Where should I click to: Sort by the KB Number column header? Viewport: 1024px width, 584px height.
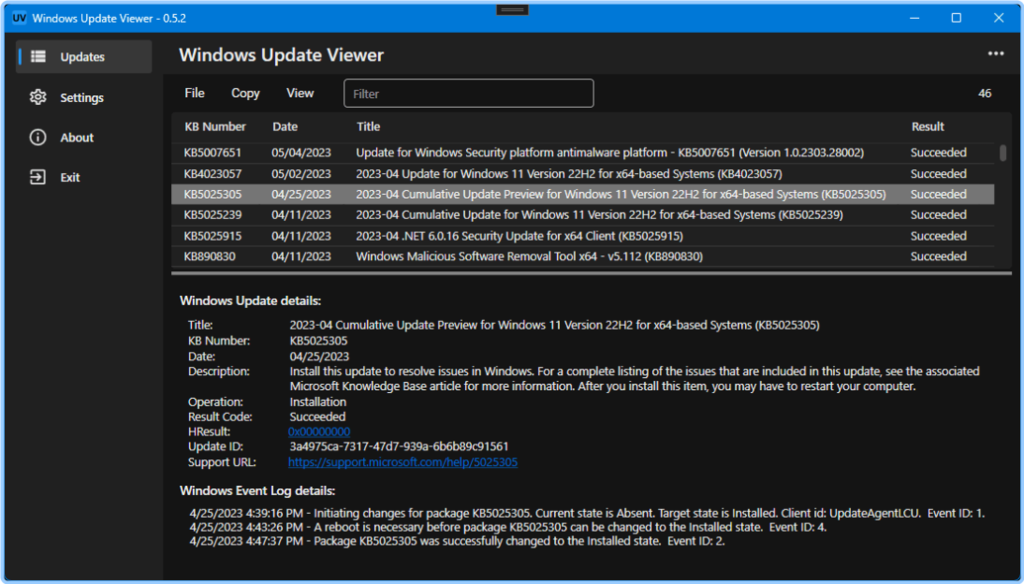pos(215,127)
